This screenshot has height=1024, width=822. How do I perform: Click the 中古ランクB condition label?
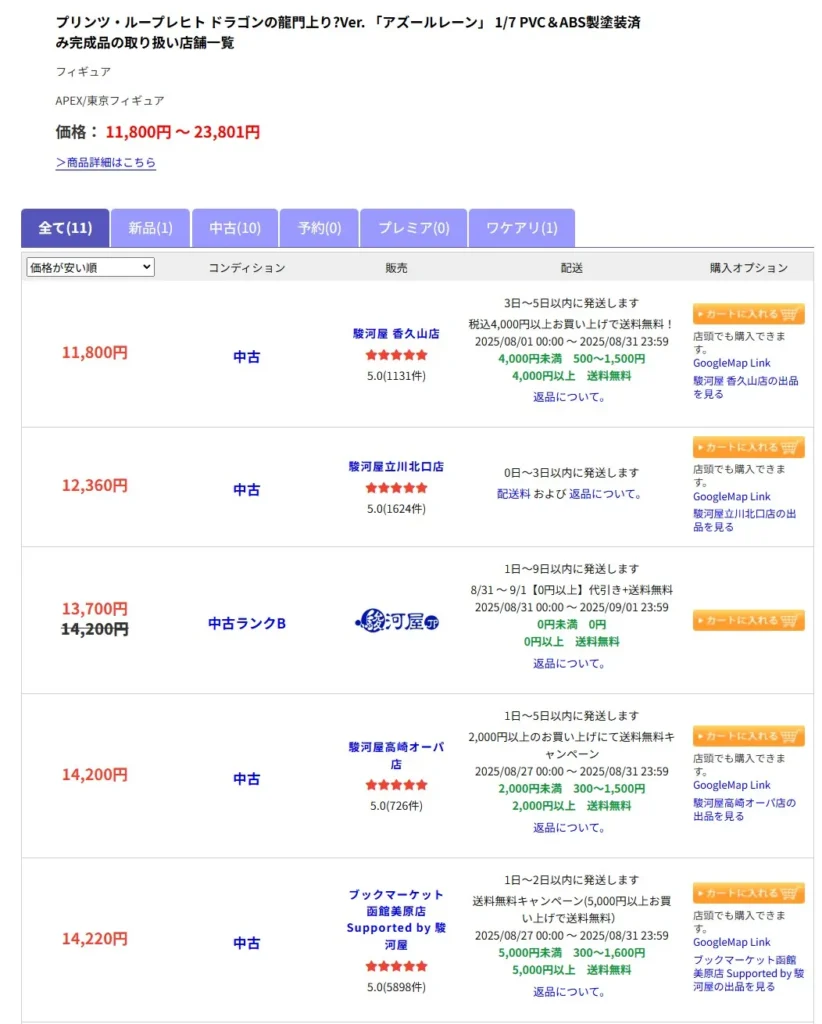click(x=247, y=624)
